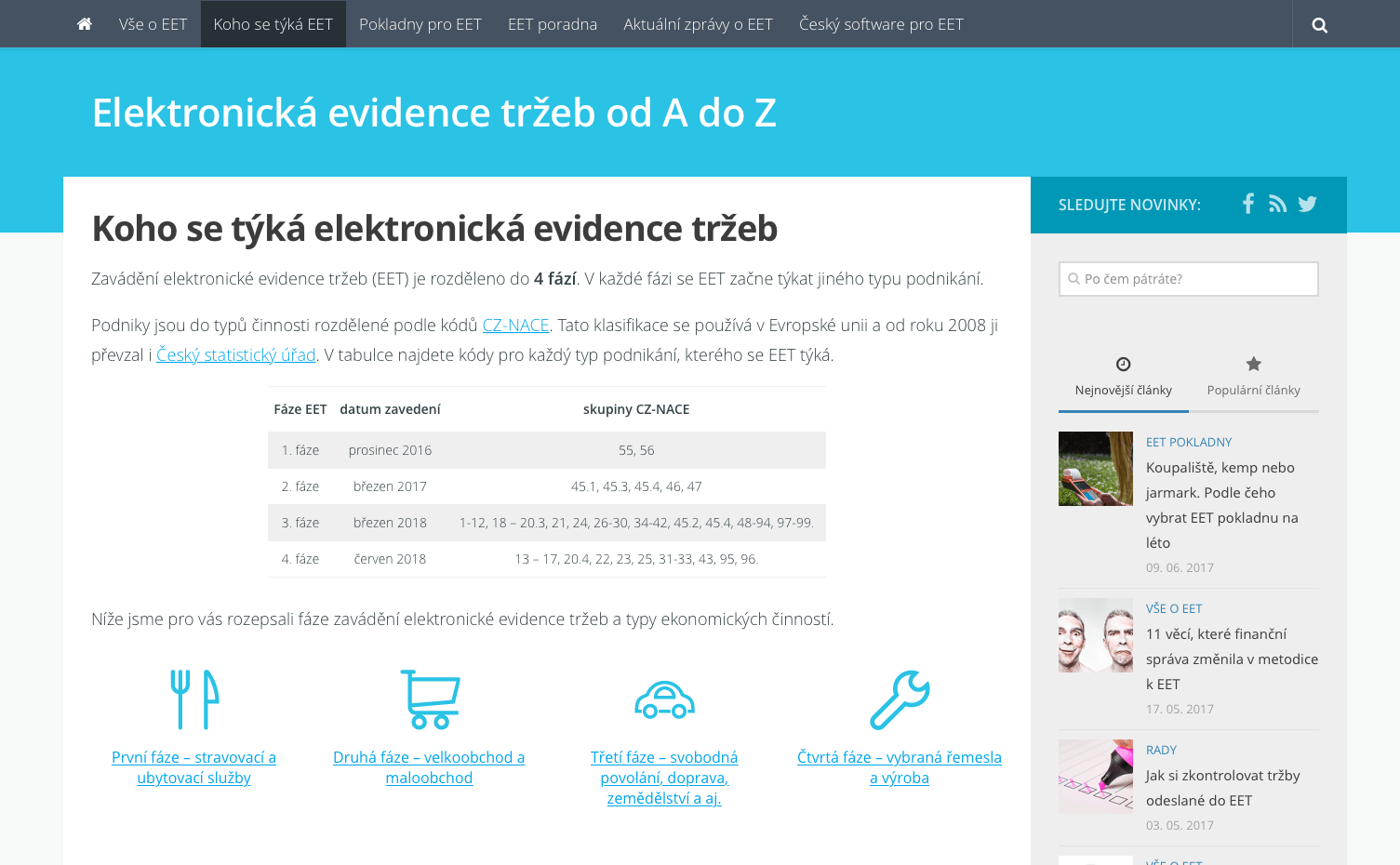The width and height of the screenshot is (1400, 865).
Task: Click table cell 'březen 2018'
Action: click(x=390, y=523)
